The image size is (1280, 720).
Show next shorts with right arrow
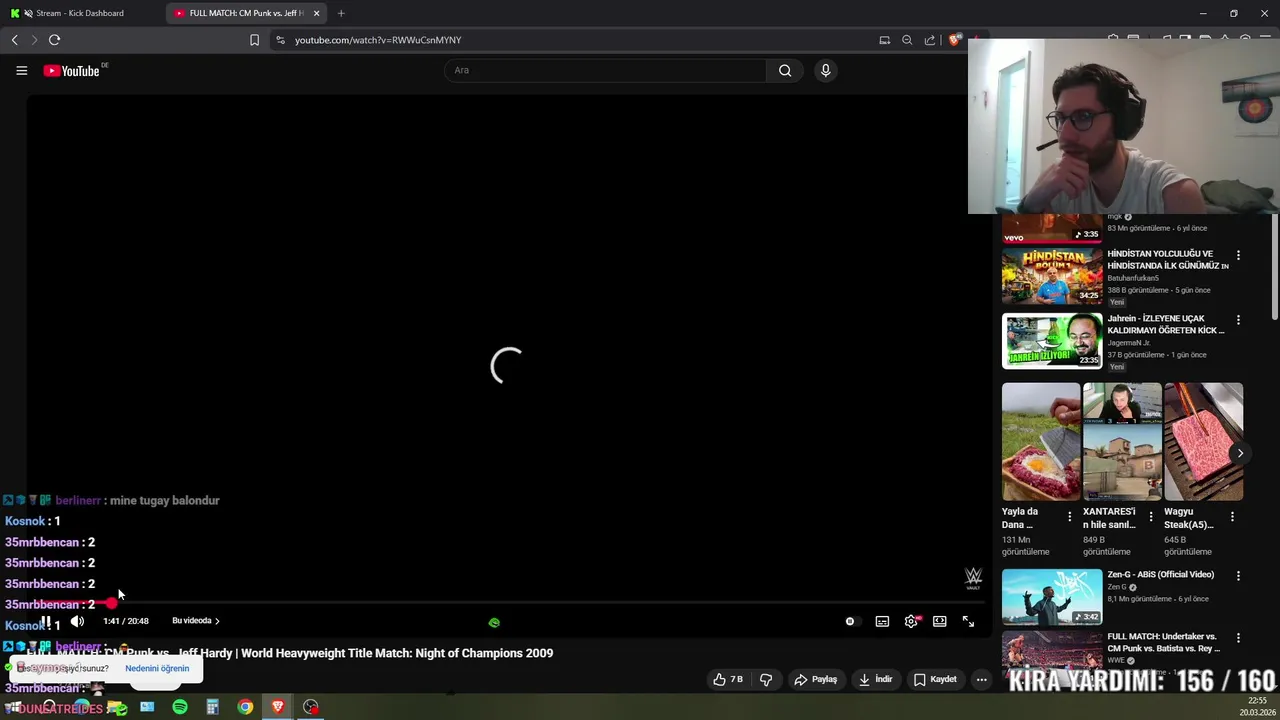click(x=1240, y=453)
